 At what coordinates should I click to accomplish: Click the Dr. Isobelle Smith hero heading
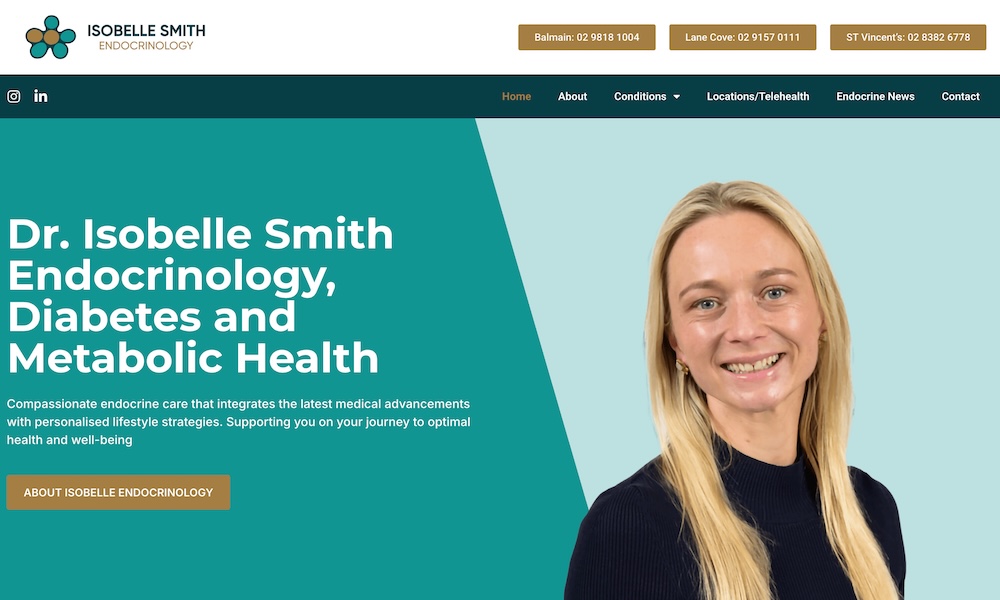[200, 296]
